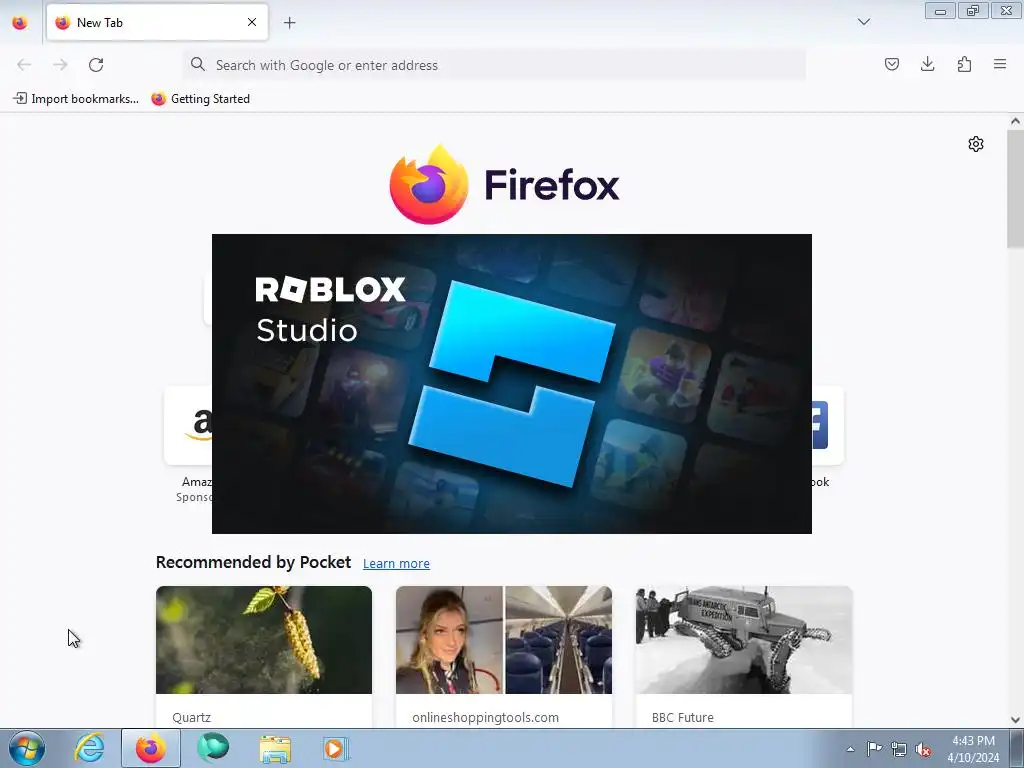Viewport: 1024px width, 768px height.
Task: Click the BBC Future source label
Action: click(x=682, y=717)
